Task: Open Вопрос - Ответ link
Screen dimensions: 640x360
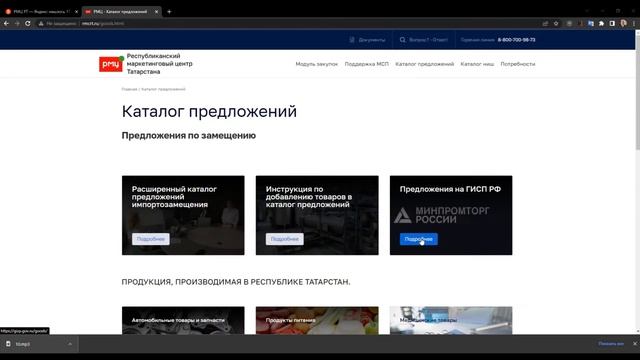Action: click(428, 40)
